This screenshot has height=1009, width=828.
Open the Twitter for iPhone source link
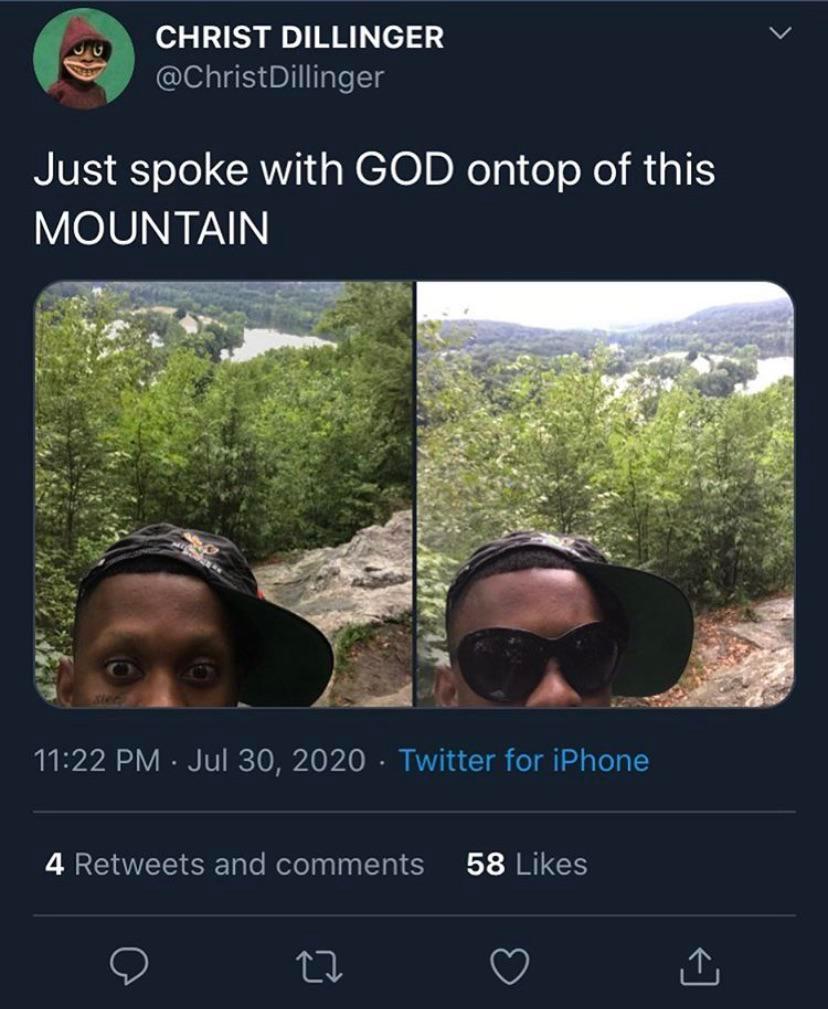524,761
